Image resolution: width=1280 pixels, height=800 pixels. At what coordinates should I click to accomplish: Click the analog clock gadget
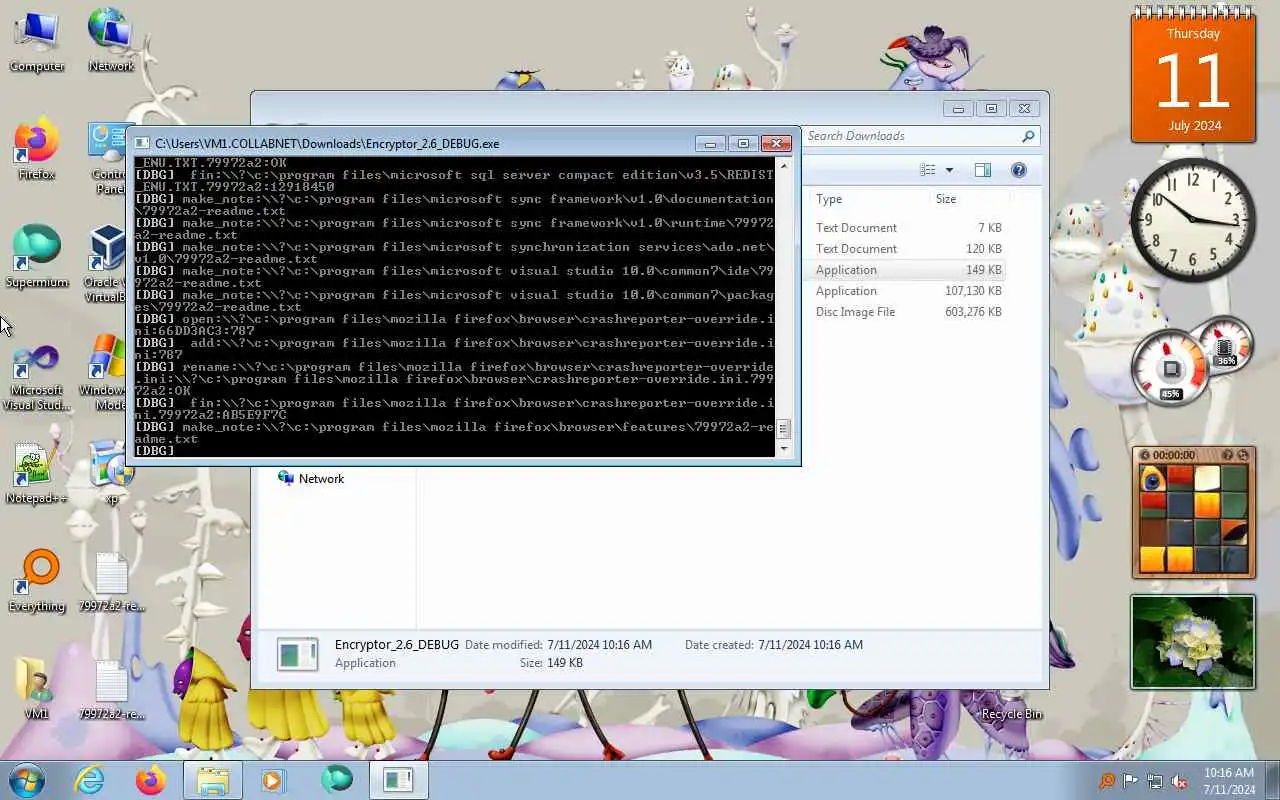[1192, 219]
